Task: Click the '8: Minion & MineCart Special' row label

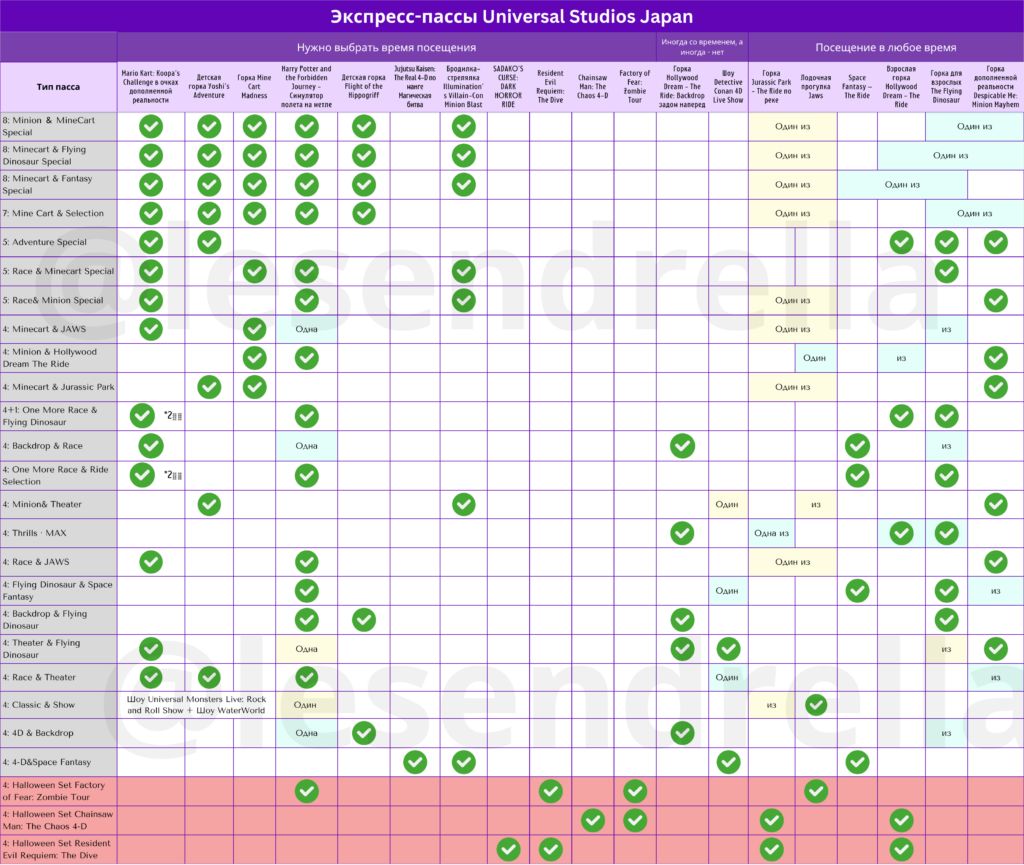Action: [x=59, y=127]
